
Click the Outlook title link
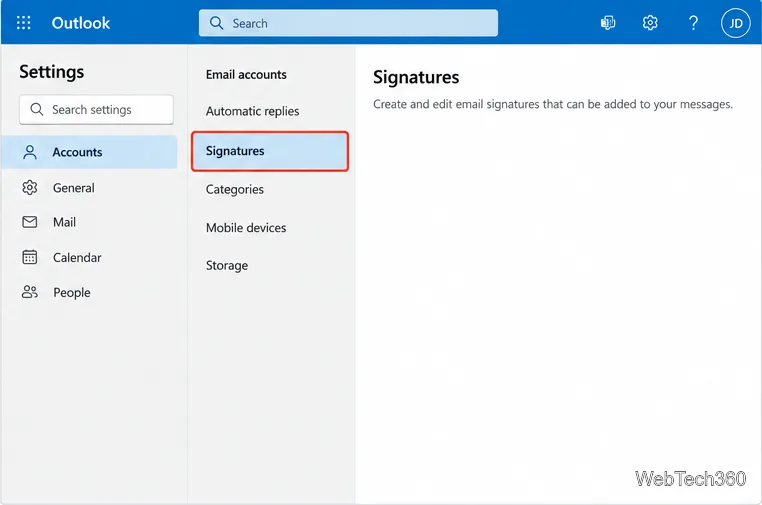pyautogui.click(x=81, y=23)
